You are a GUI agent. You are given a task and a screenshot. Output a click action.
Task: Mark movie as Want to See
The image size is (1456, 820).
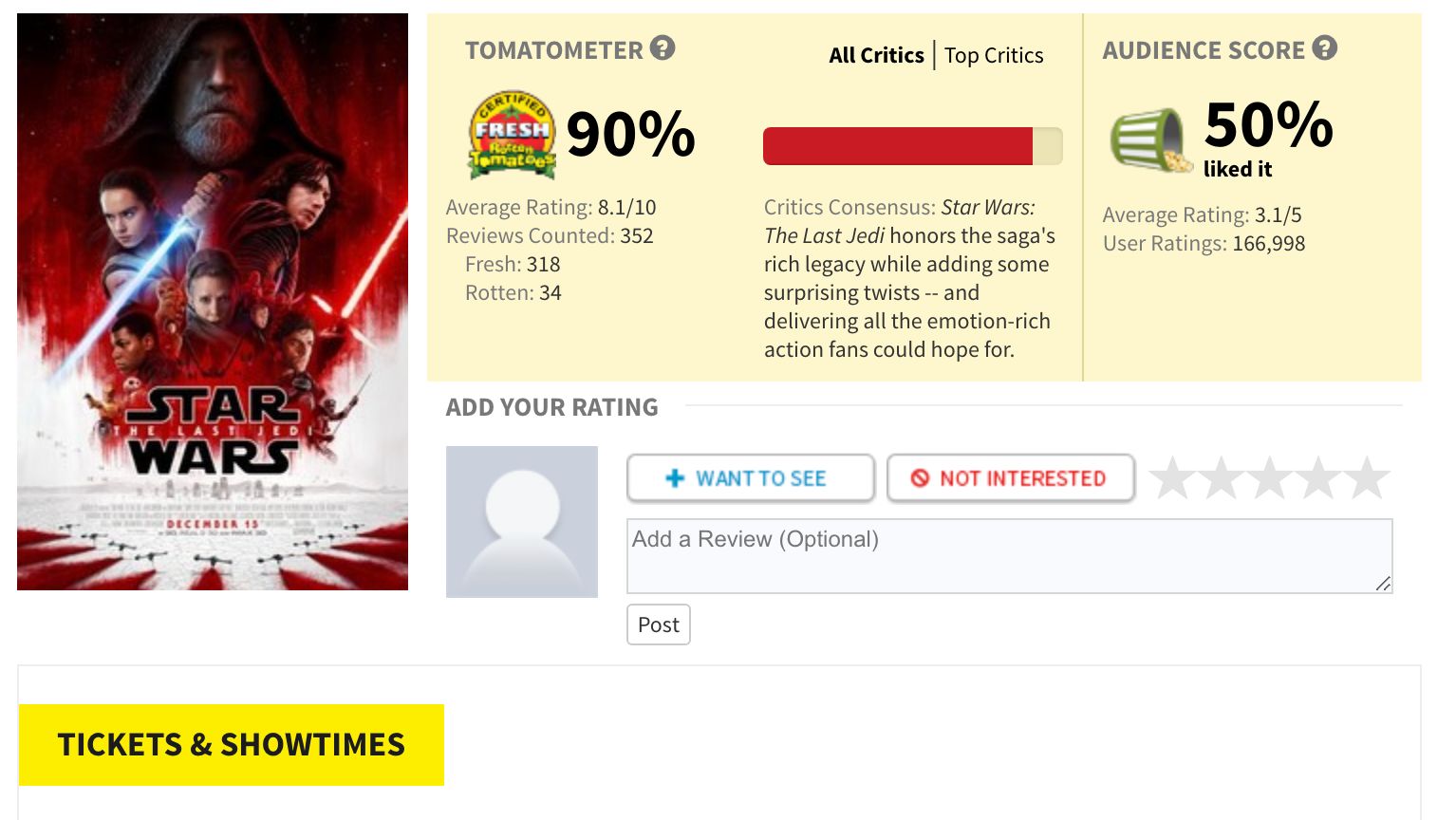tap(750, 478)
